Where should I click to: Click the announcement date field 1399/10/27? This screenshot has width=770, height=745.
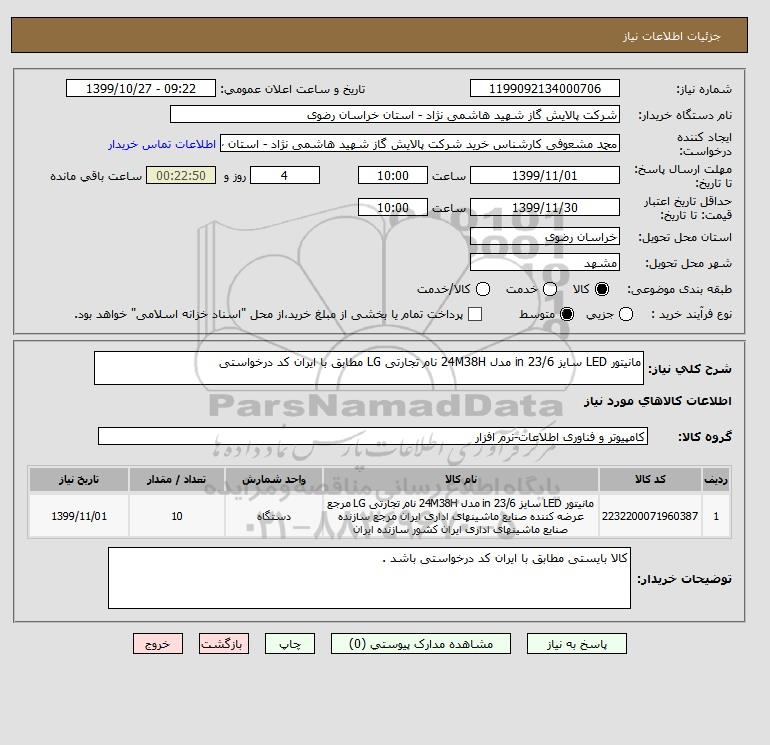tap(141, 88)
